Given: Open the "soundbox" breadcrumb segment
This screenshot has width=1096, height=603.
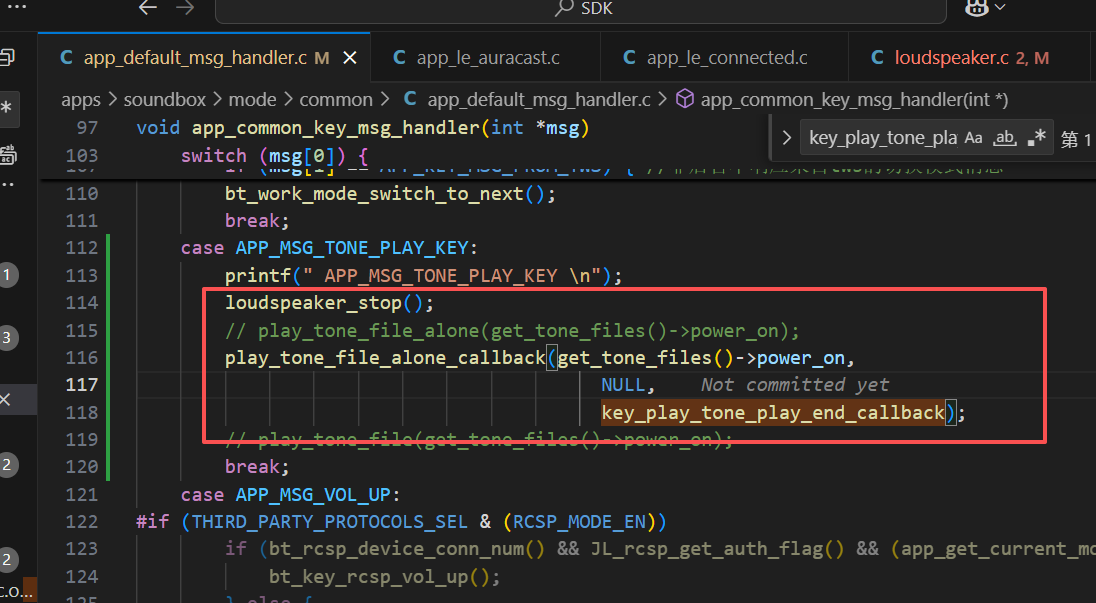Looking at the screenshot, I should [164, 100].
